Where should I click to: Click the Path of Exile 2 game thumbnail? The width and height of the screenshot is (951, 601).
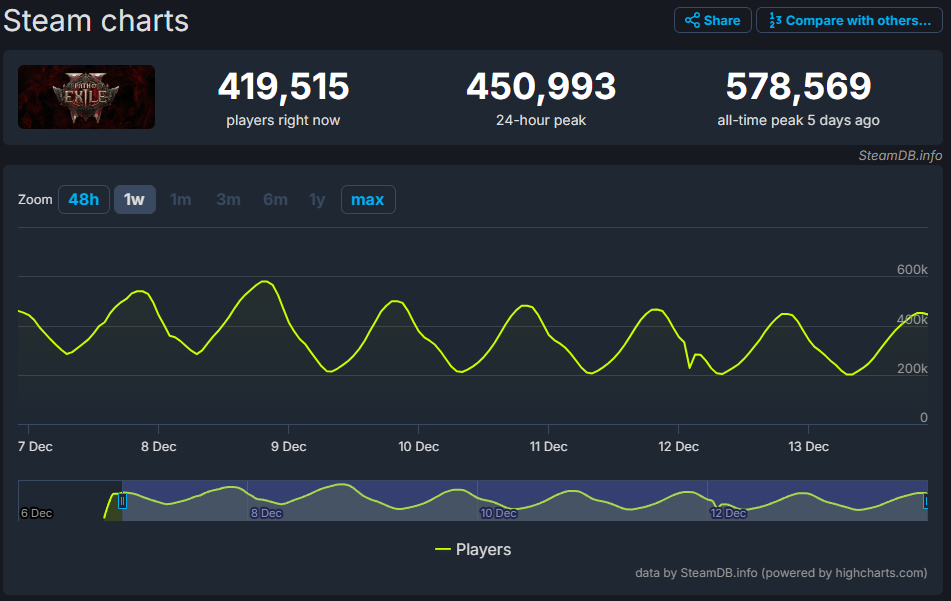tap(86, 97)
